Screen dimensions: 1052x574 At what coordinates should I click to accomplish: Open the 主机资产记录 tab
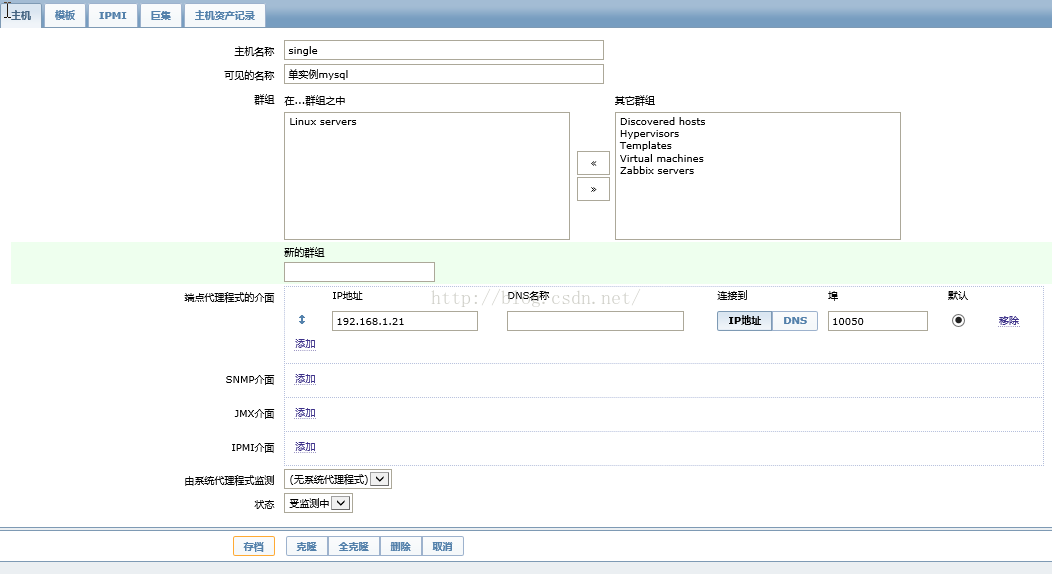[x=225, y=15]
